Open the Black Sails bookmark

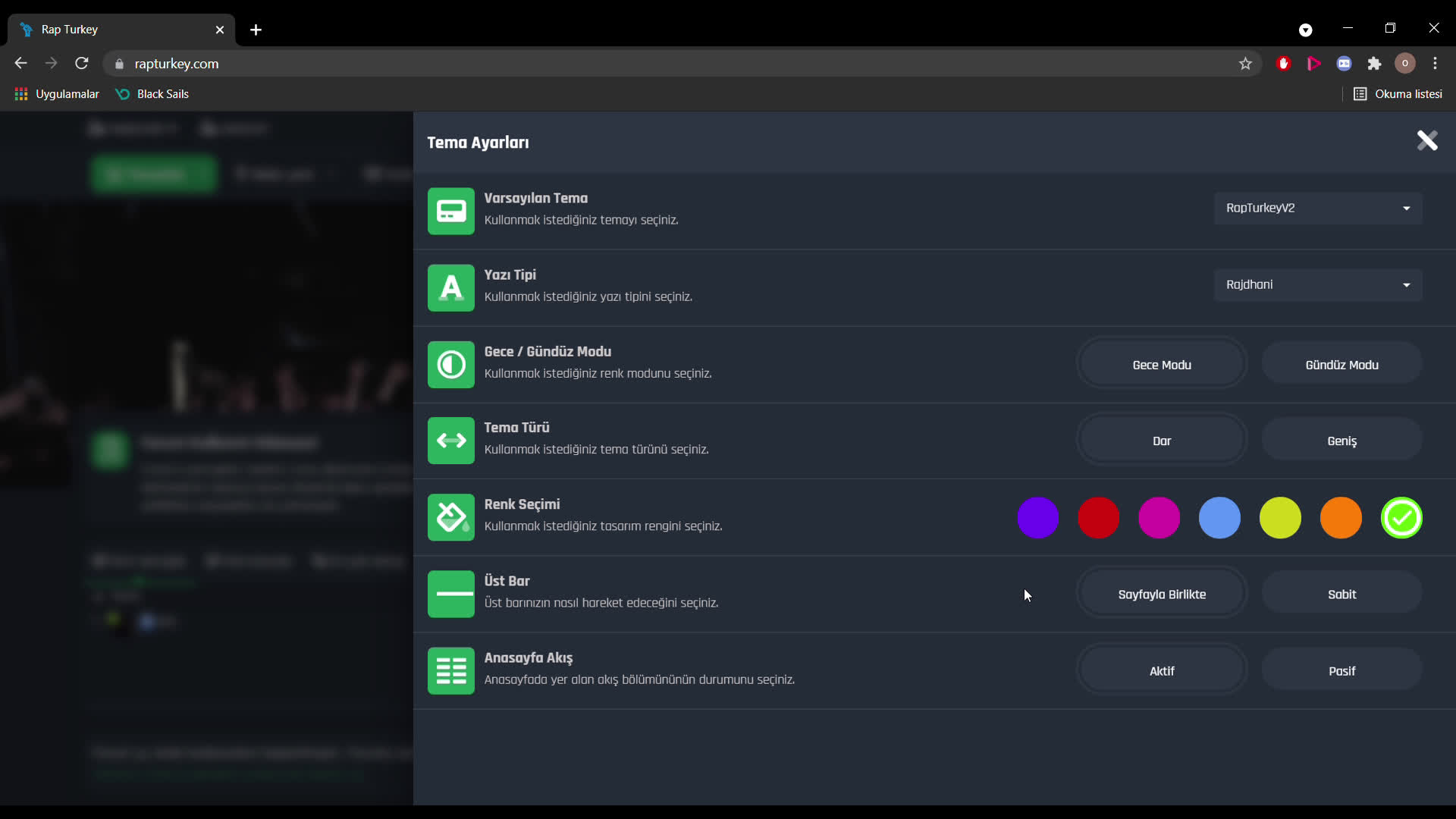coord(152,93)
